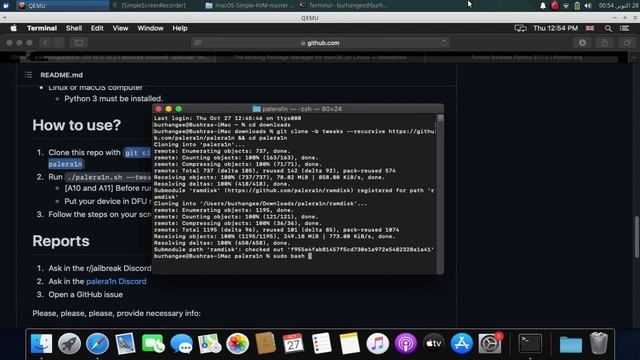Viewport: 640px width, 360px height.
Task: Click the 'How to use?' heading
Action: [x=77, y=125]
